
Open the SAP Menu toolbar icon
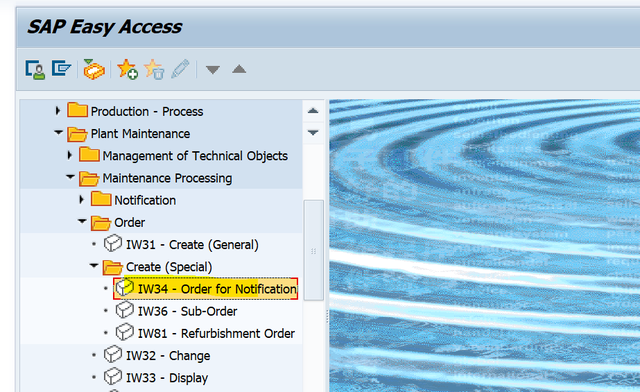coord(61,69)
